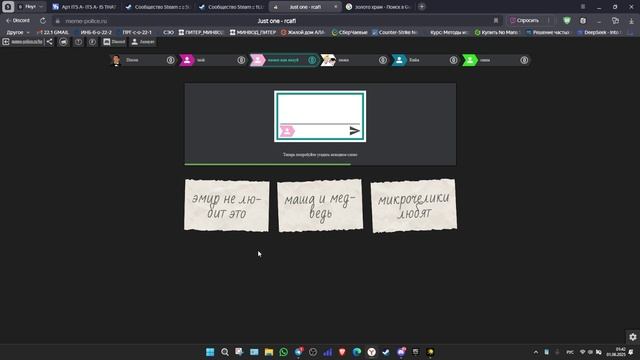Show hidden tray icons chevron
Screen dimensions: 640x360
point(536,352)
